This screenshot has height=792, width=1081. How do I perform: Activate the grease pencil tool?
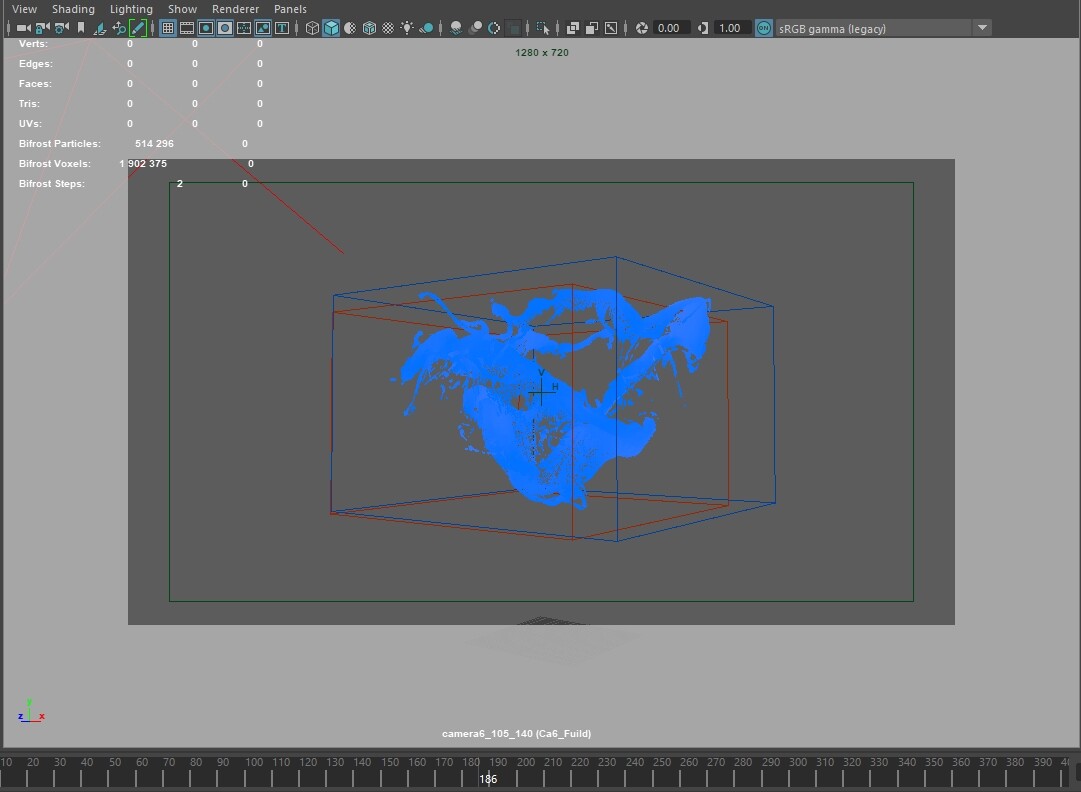pos(138,28)
